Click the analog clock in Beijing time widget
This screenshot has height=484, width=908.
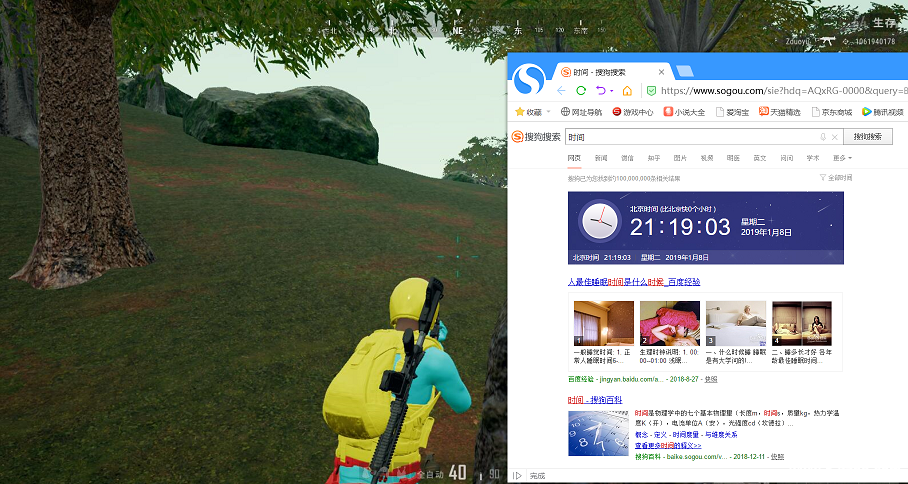601,221
